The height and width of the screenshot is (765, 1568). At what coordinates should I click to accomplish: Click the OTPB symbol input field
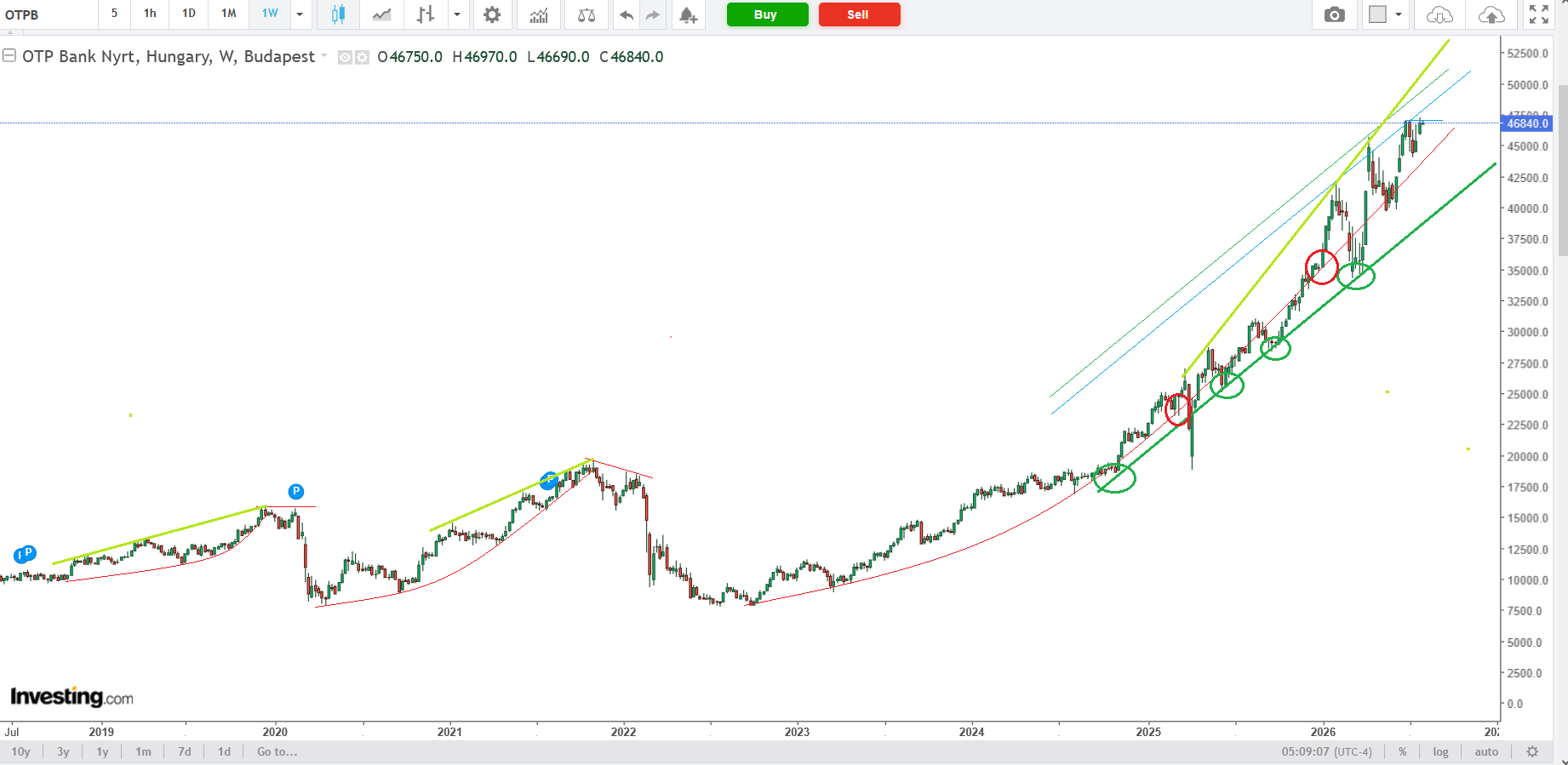coord(48,14)
